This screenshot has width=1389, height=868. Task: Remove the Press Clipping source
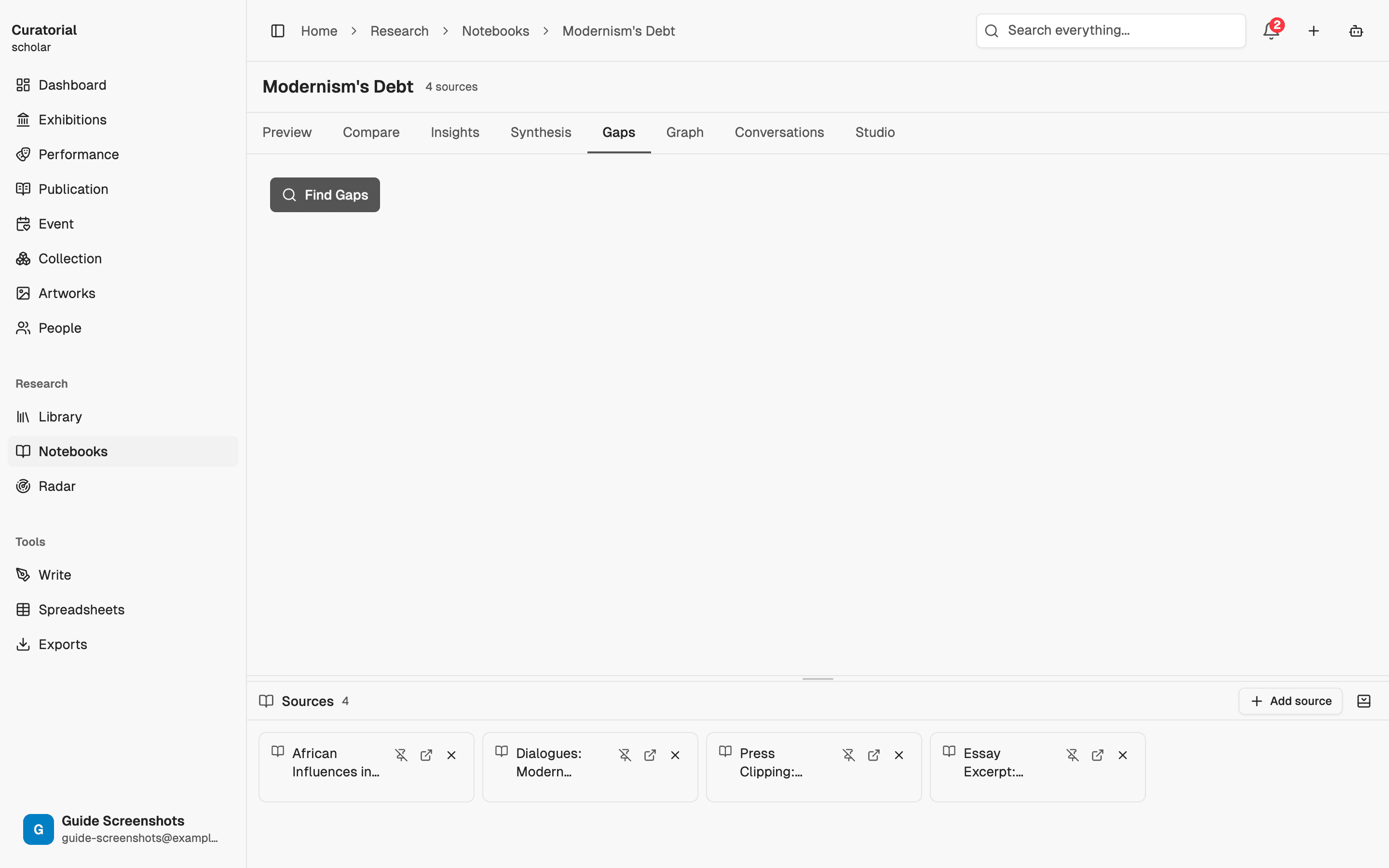899,755
